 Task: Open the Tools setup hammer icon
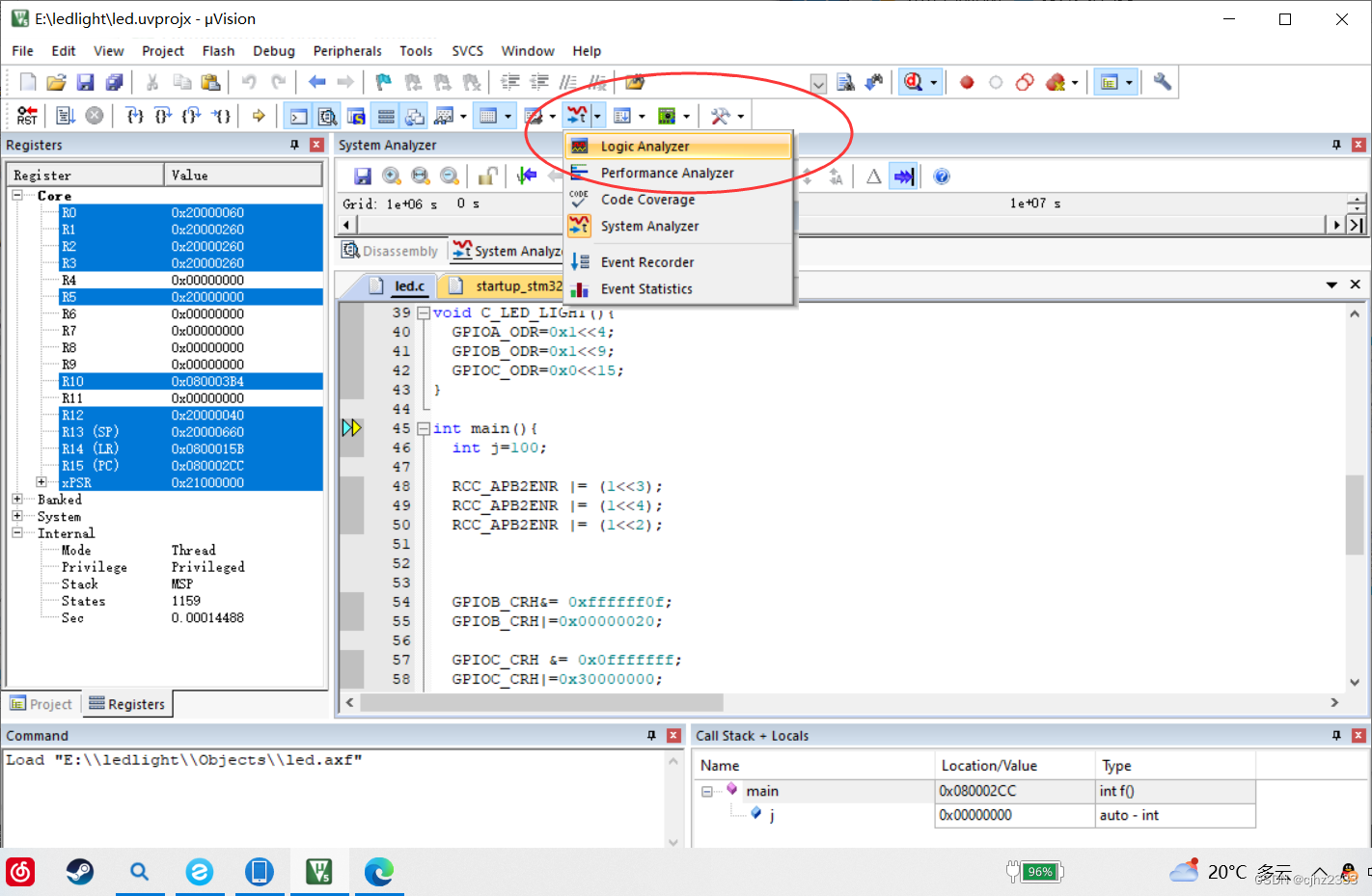(x=721, y=117)
